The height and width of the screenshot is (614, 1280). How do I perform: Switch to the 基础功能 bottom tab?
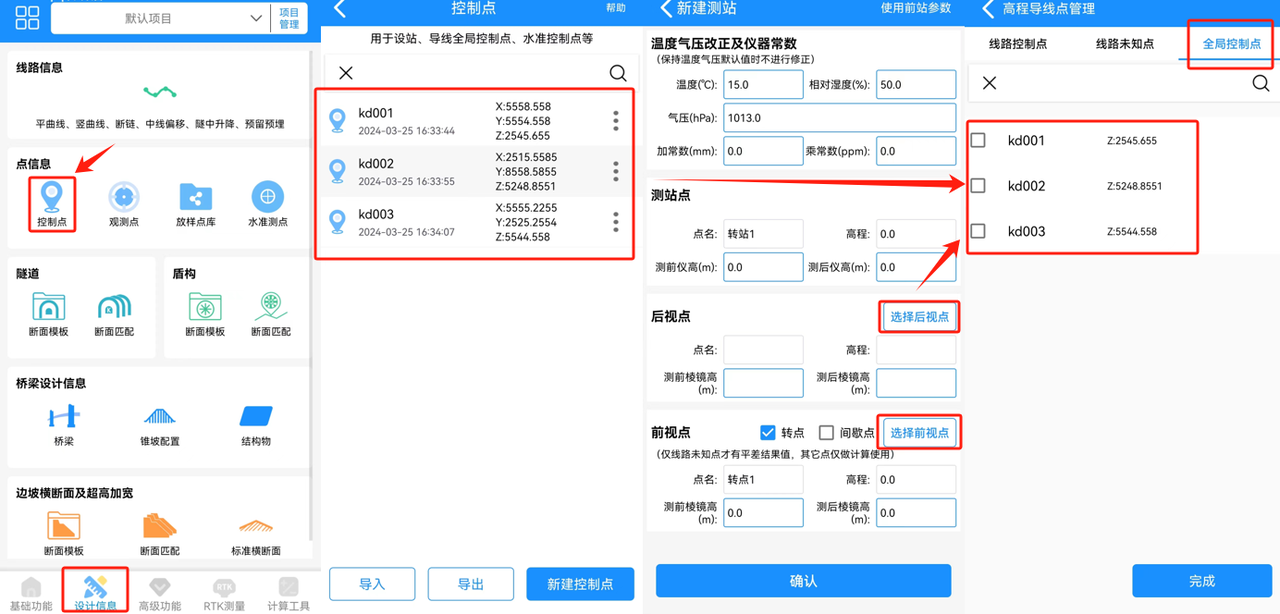click(x=32, y=593)
